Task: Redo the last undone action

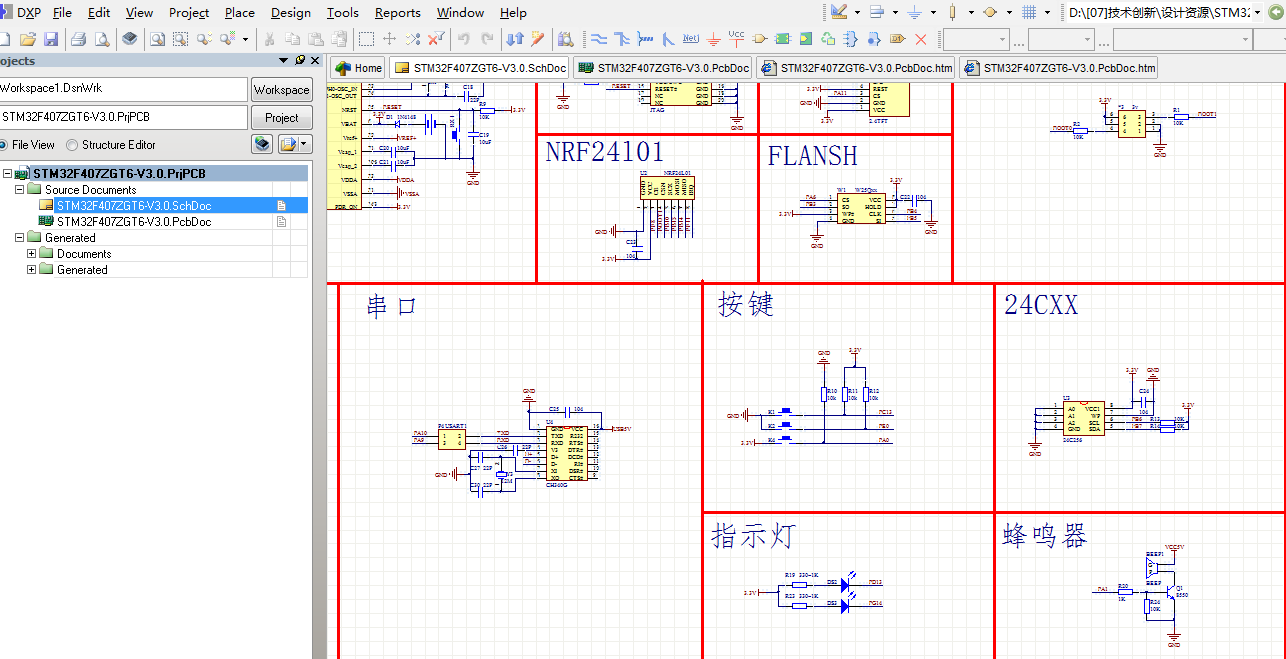Action: [487, 39]
